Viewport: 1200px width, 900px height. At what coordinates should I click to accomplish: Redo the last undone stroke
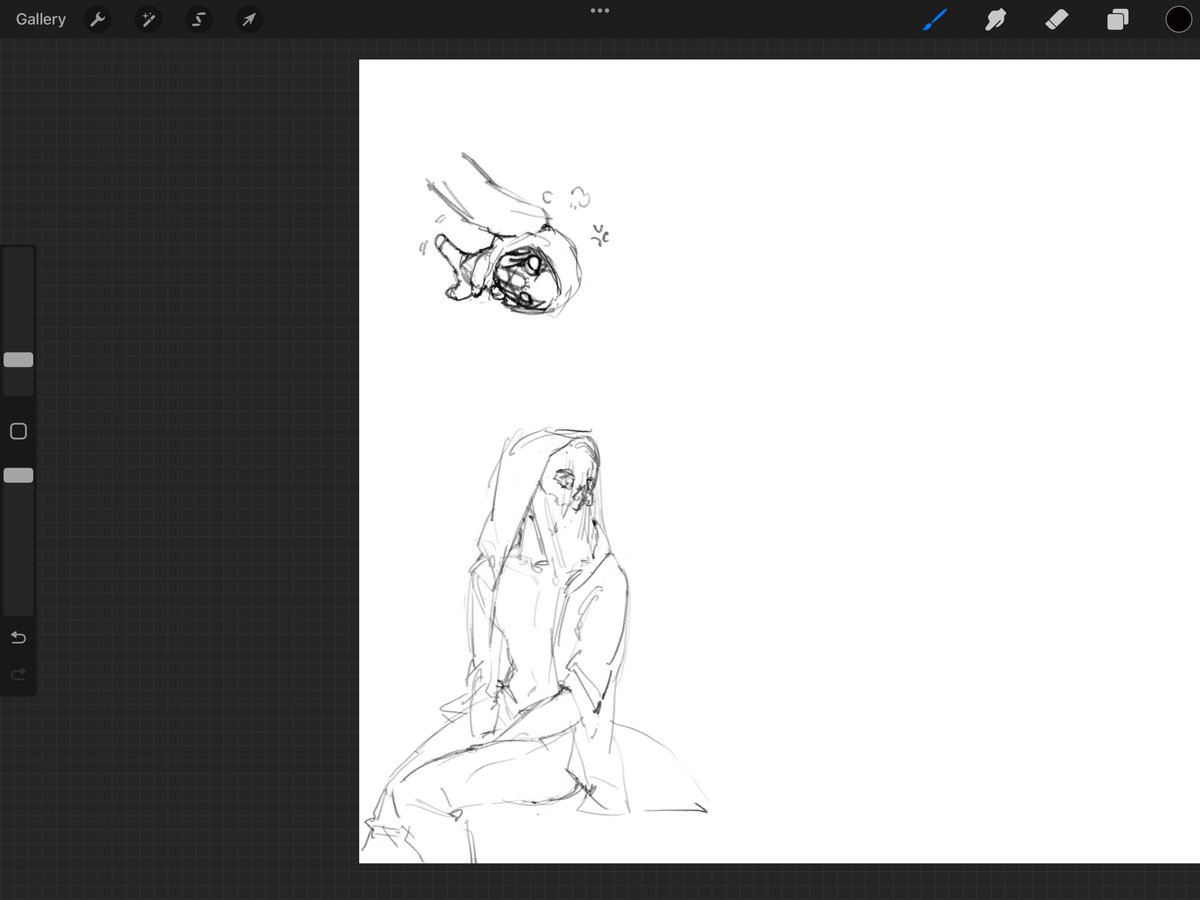click(18, 674)
